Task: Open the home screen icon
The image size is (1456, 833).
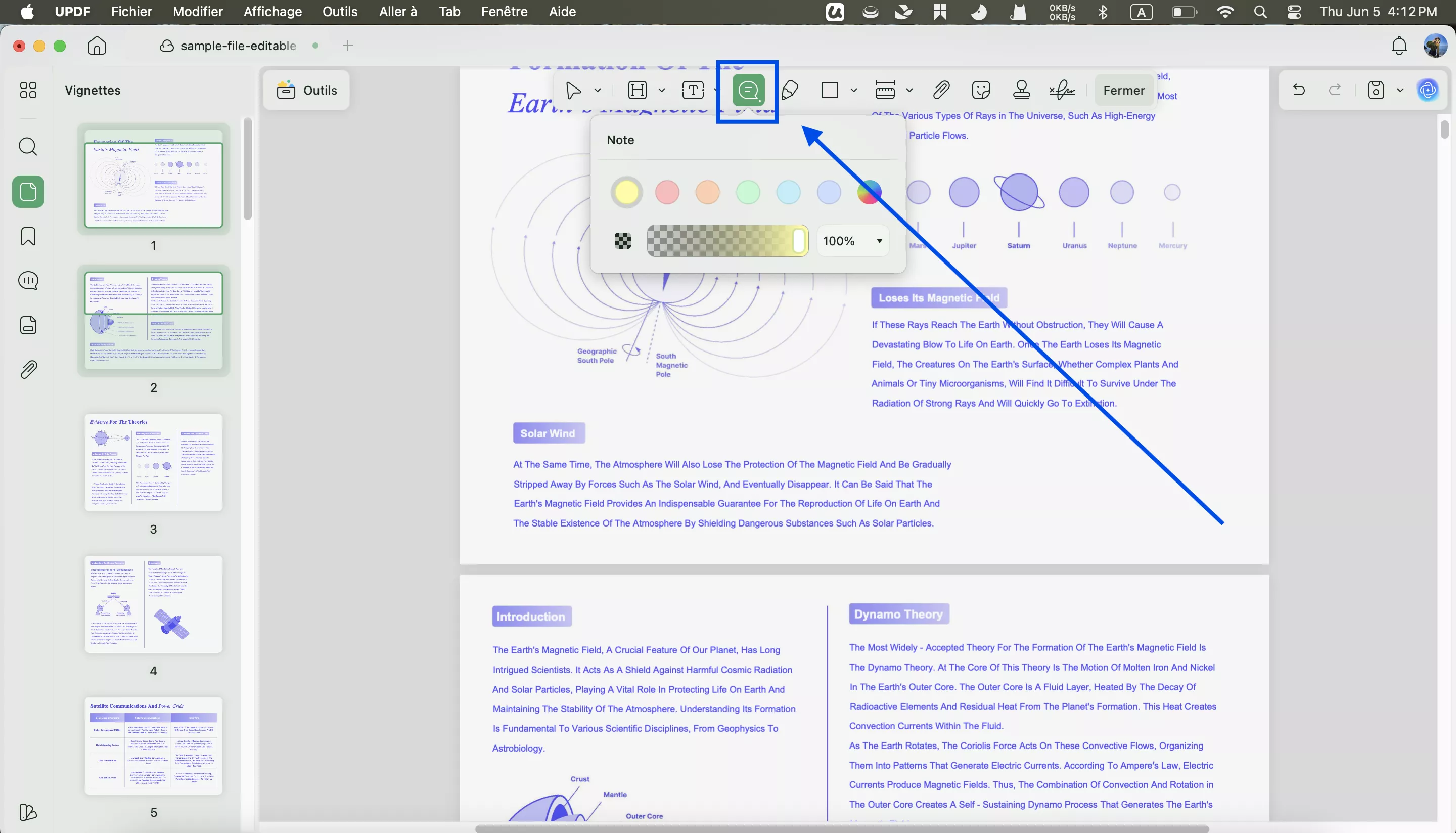Action: [97, 46]
